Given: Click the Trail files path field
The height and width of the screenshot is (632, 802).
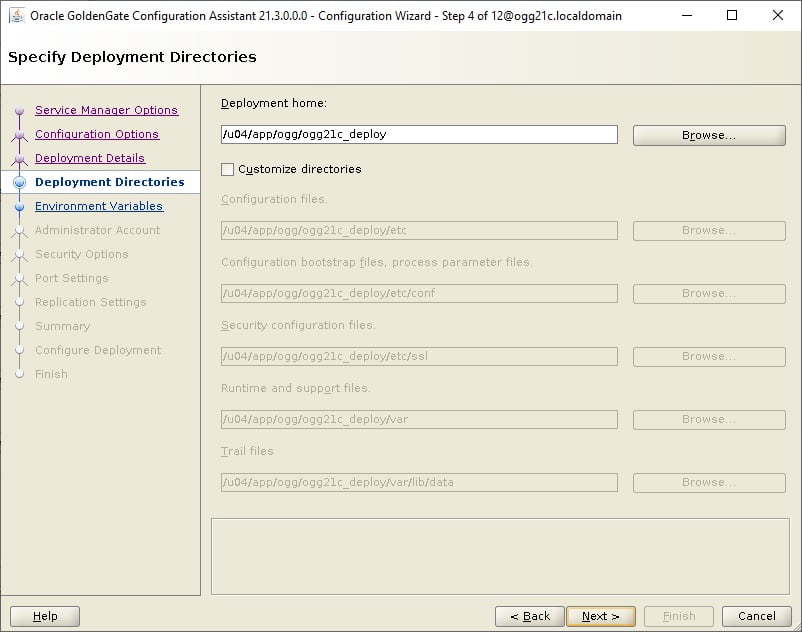Looking at the screenshot, I should pyautogui.click(x=419, y=483).
